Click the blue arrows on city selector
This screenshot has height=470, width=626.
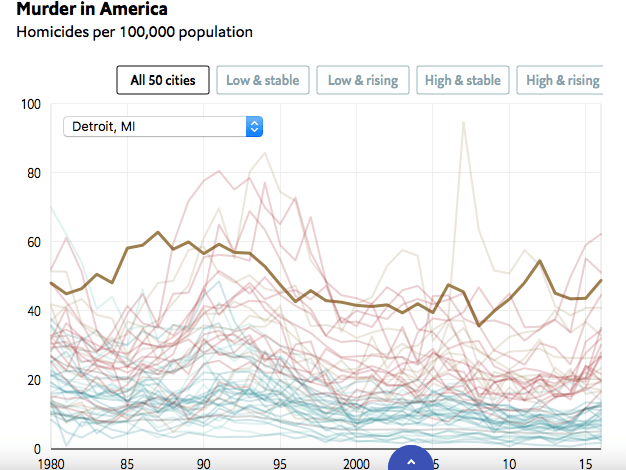pyautogui.click(x=254, y=127)
